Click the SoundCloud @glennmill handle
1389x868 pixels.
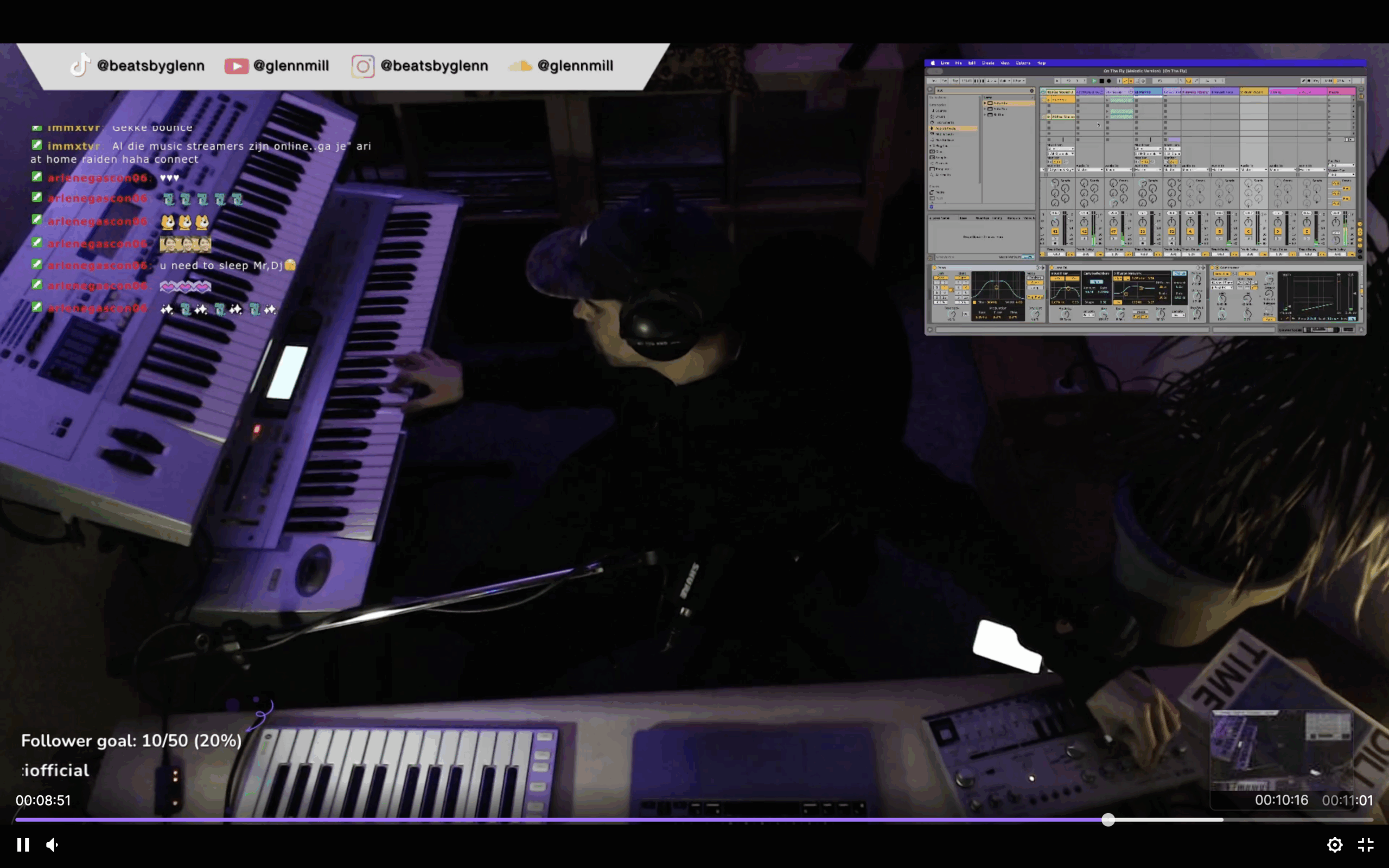(575, 66)
